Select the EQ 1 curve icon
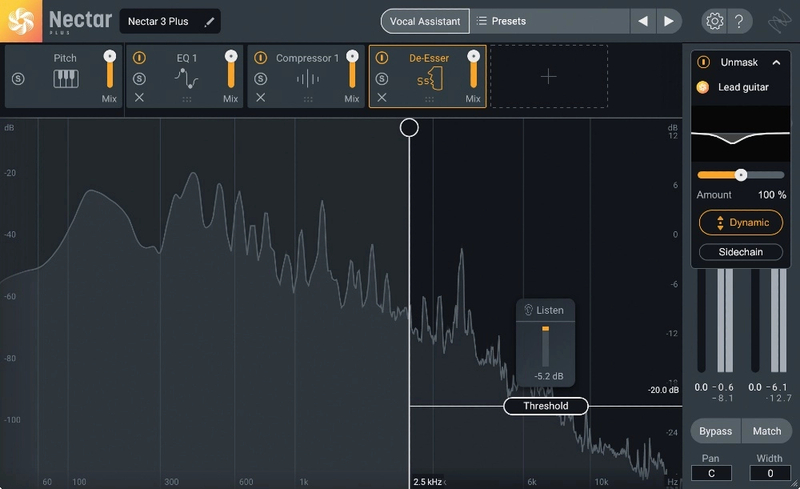Viewport: 800px width, 489px height. 187,79
